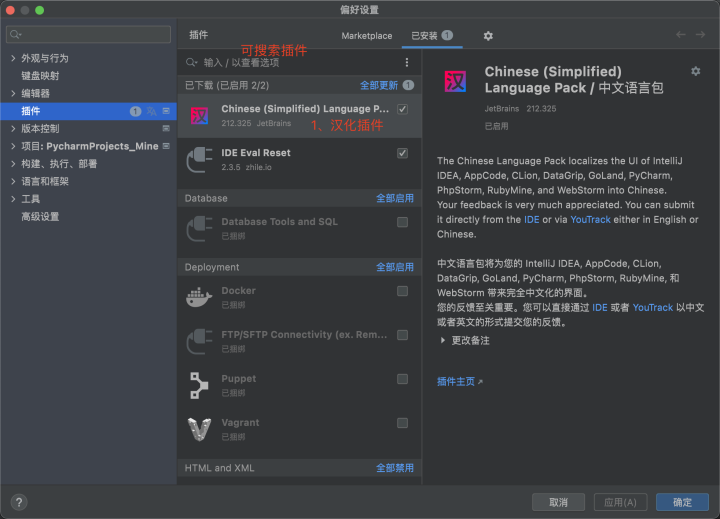This screenshot has height=519, width=720.
Task: Click the 确定 button
Action: coord(682,502)
